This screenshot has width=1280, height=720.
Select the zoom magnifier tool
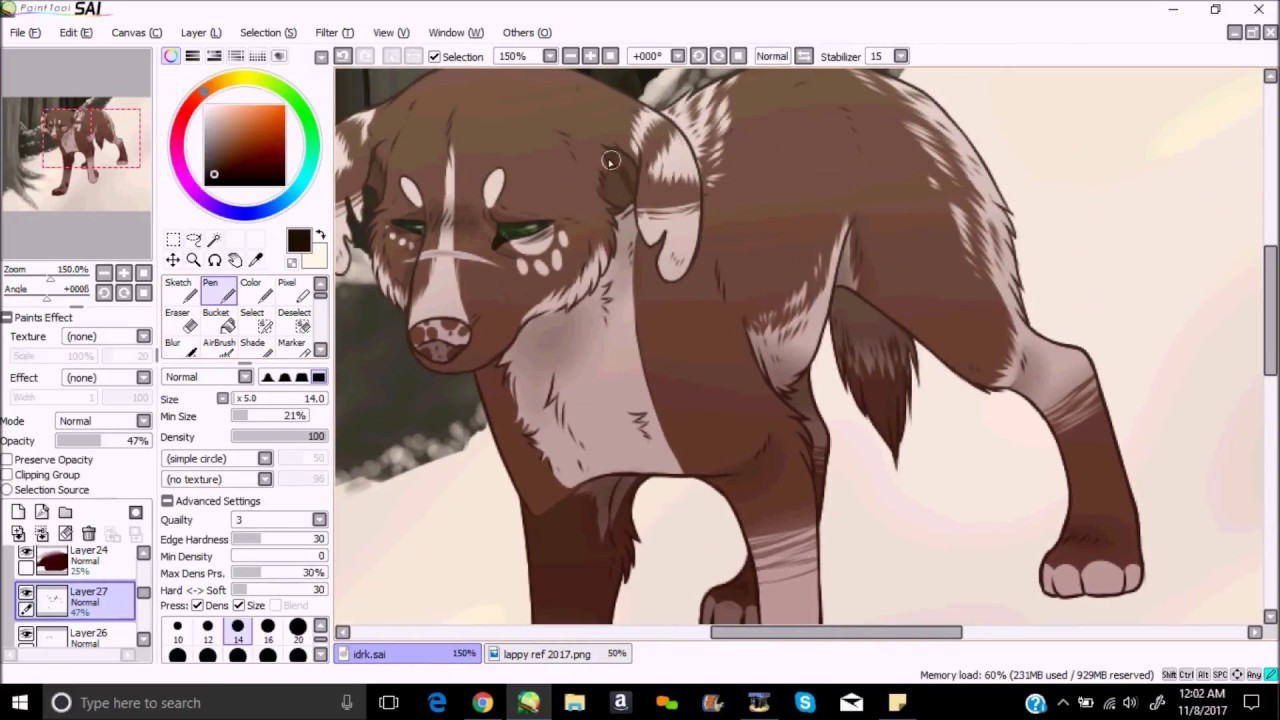[193, 260]
